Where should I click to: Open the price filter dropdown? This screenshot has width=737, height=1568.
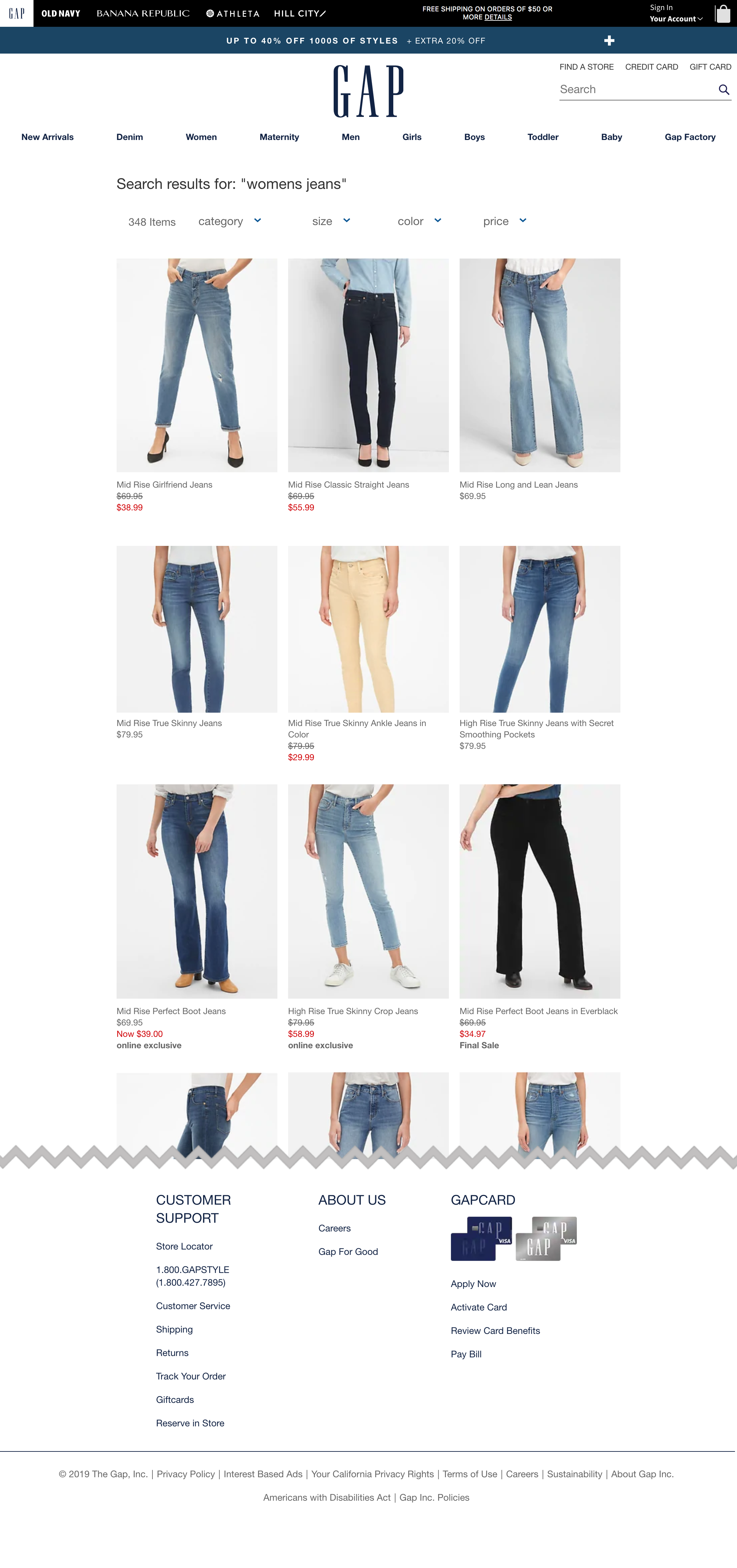click(504, 221)
